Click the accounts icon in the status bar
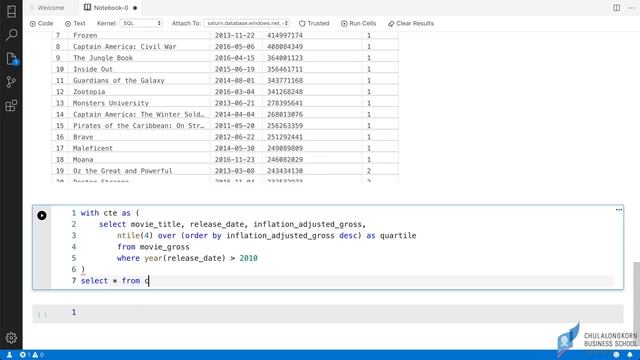 [x=9, y=355]
